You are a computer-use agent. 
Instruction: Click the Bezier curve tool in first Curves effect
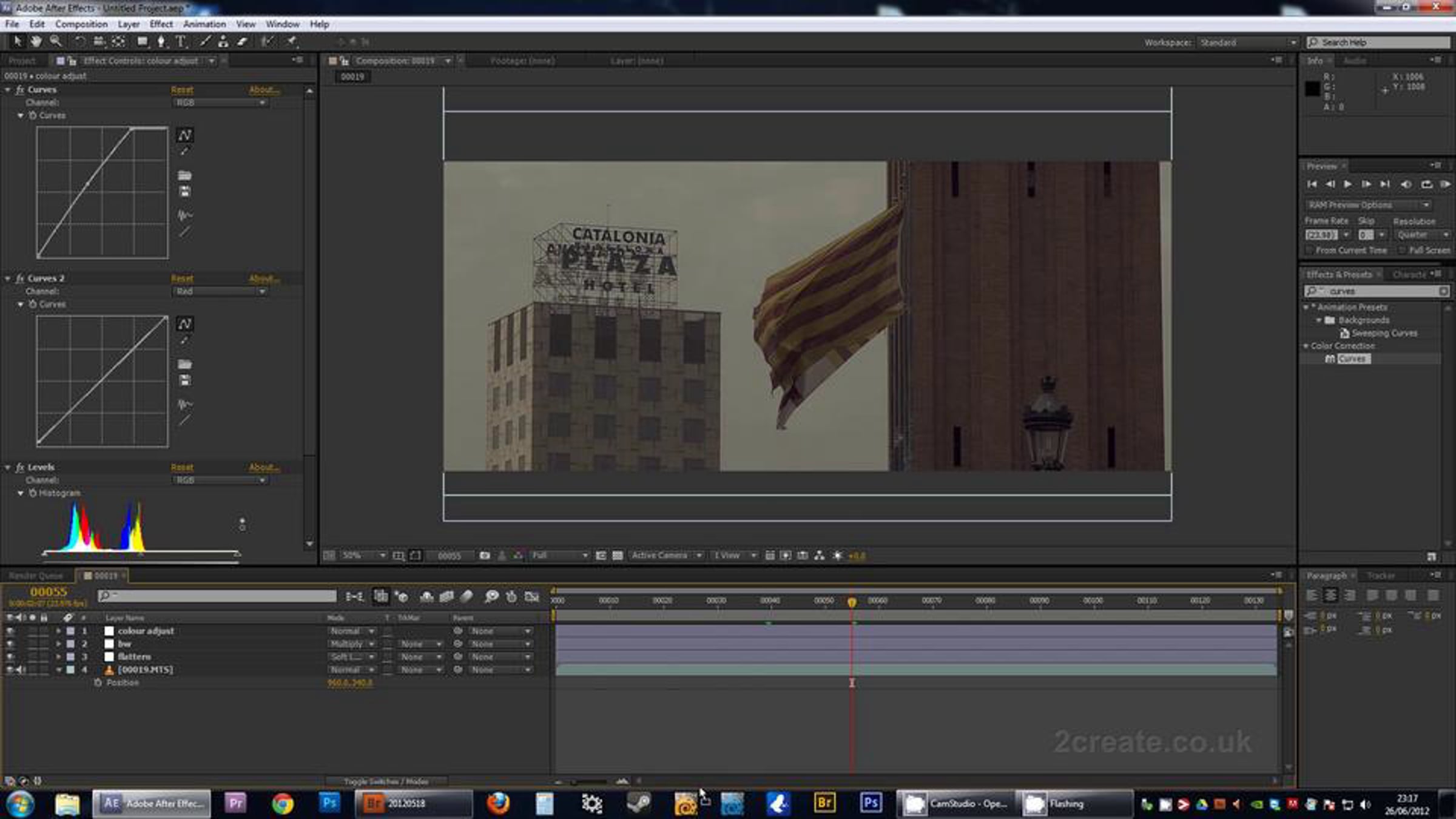click(x=184, y=135)
